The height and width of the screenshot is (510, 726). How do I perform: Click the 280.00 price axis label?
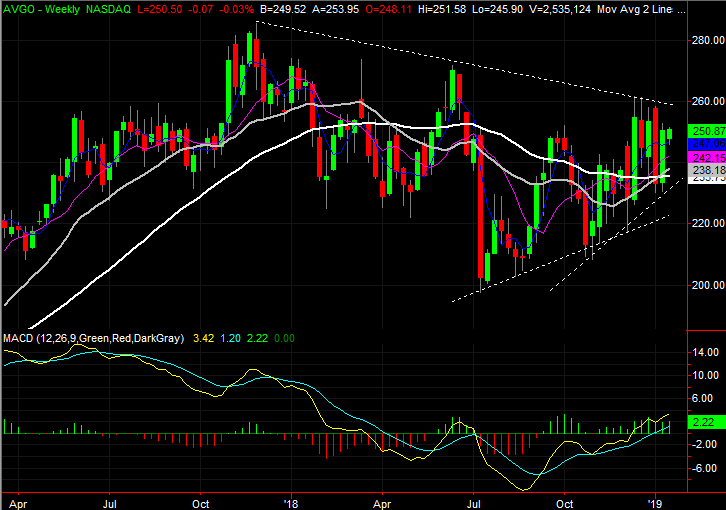tap(706, 41)
